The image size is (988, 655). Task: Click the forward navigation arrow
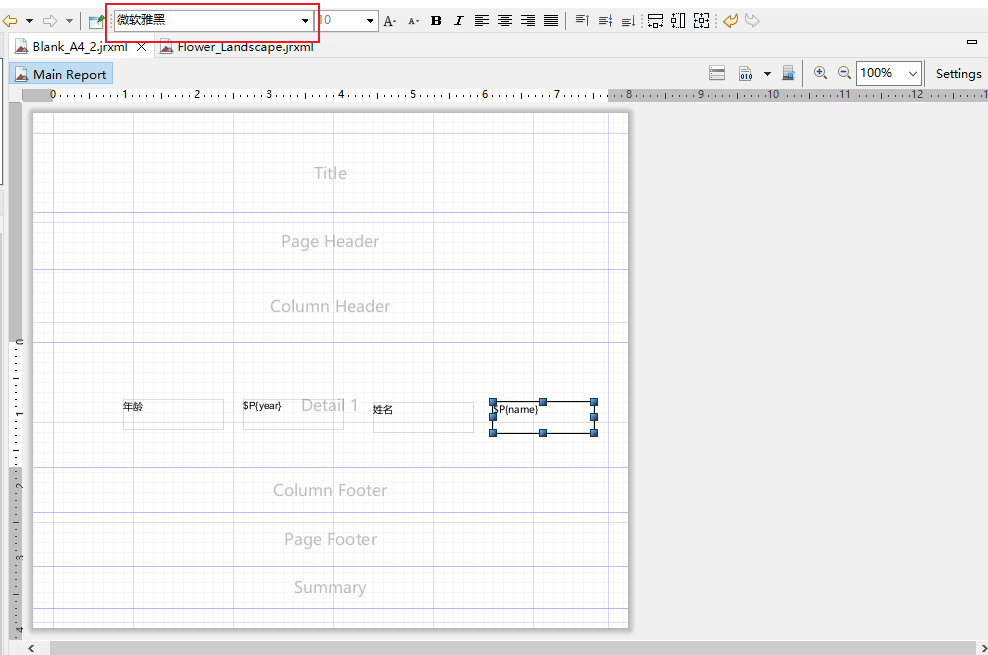pos(50,21)
